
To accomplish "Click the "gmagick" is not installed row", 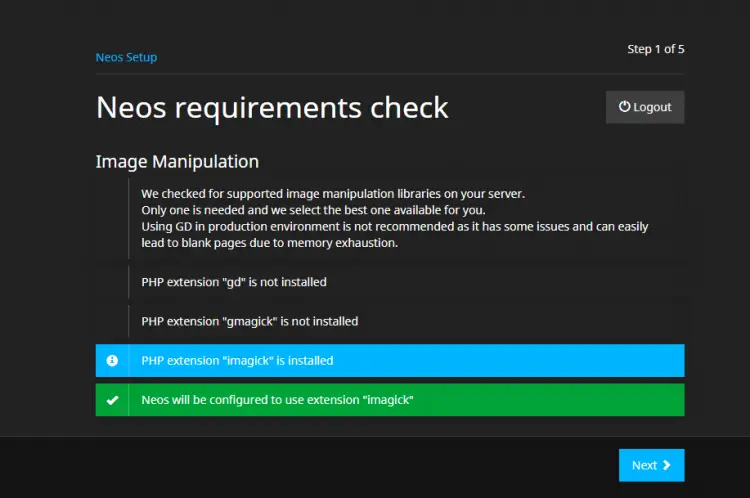I will (x=390, y=321).
